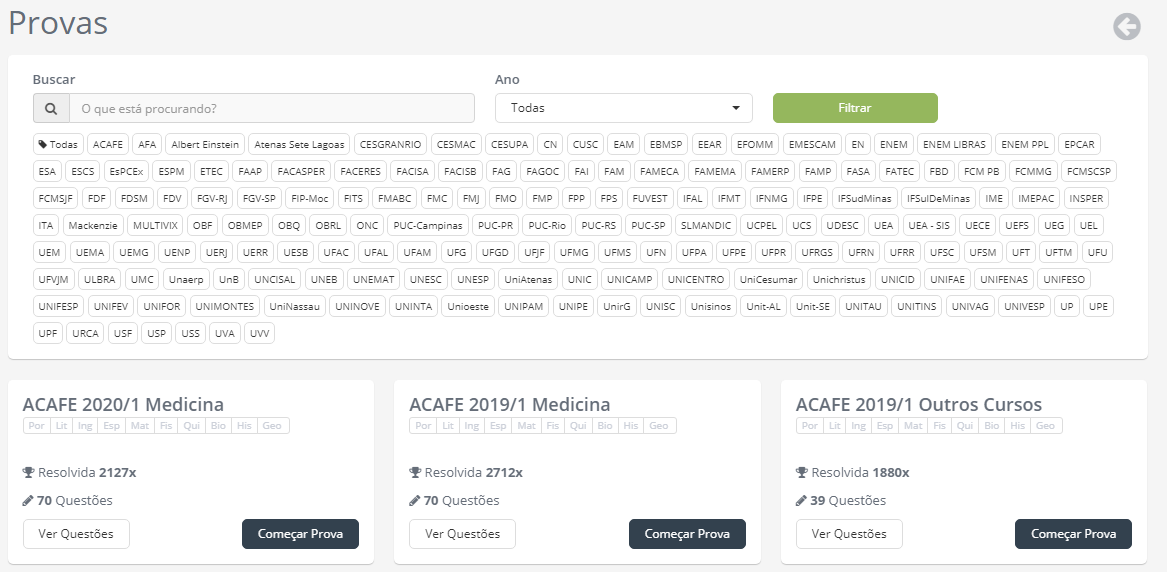Click the back arrow icon
The width and height of the screenshot is (1167, 572).
1127,27
